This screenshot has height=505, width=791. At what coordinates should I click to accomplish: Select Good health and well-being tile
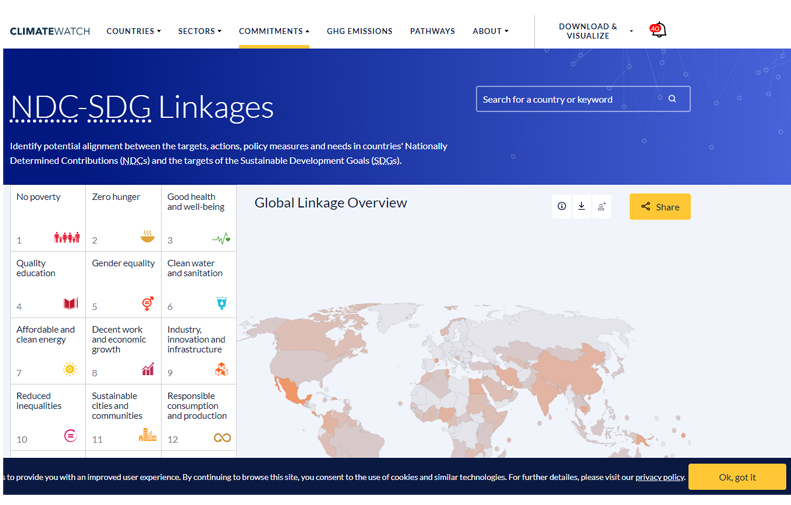pos(199,218)
